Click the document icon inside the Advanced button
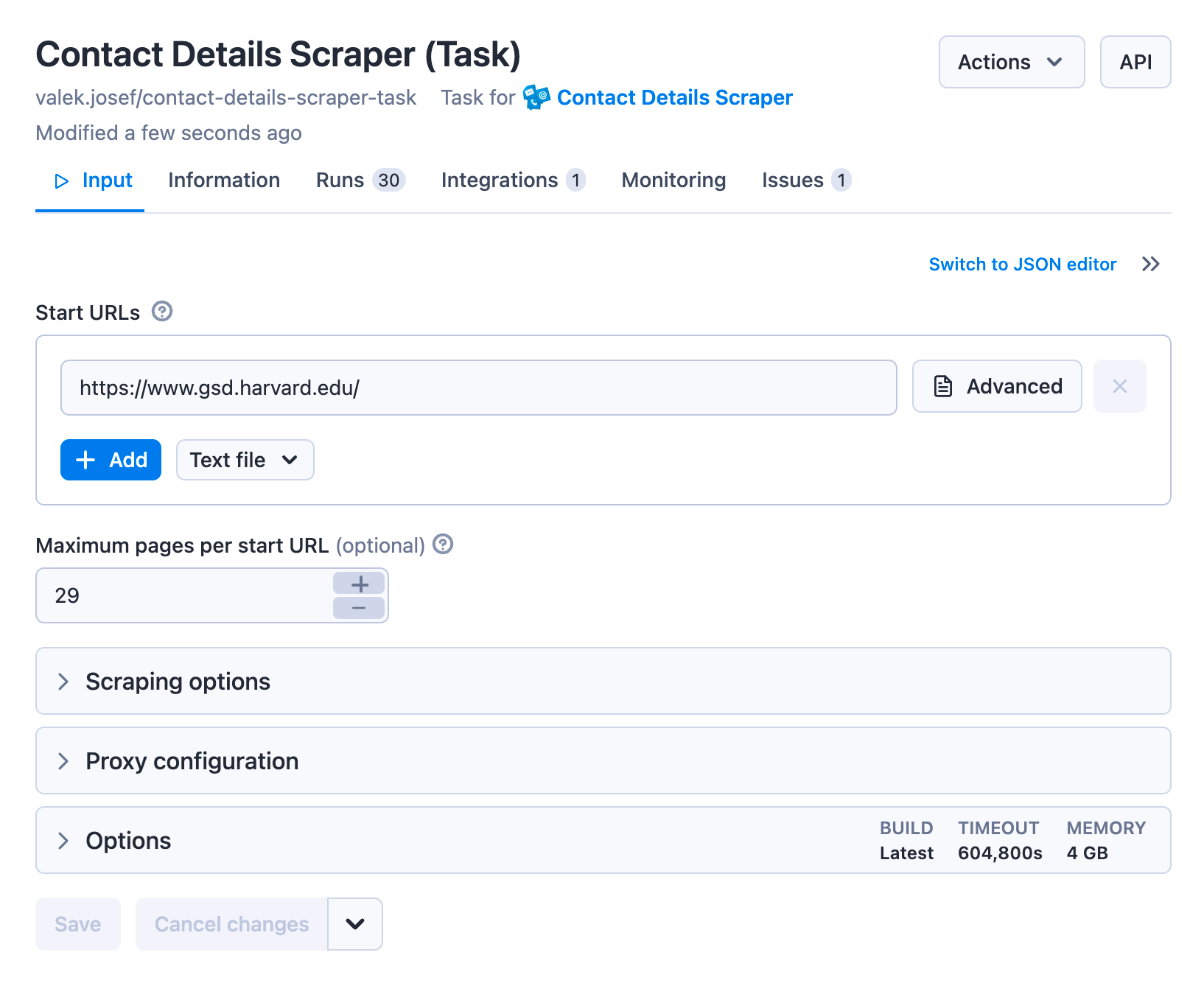 (x=942, y=385)
